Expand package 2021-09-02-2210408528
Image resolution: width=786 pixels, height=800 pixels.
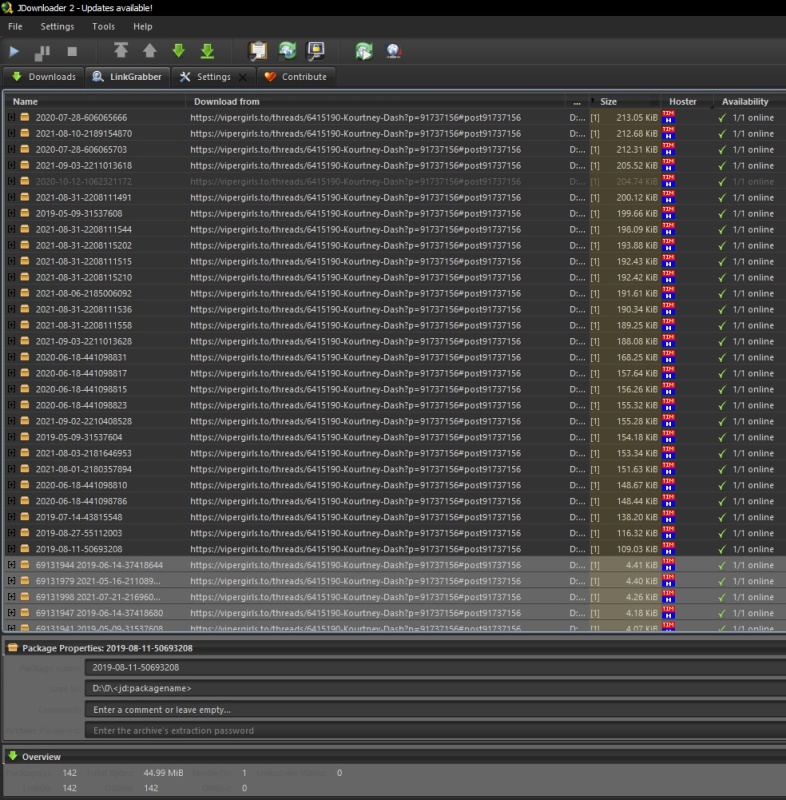pyautogui.click(x=11, y=421)
